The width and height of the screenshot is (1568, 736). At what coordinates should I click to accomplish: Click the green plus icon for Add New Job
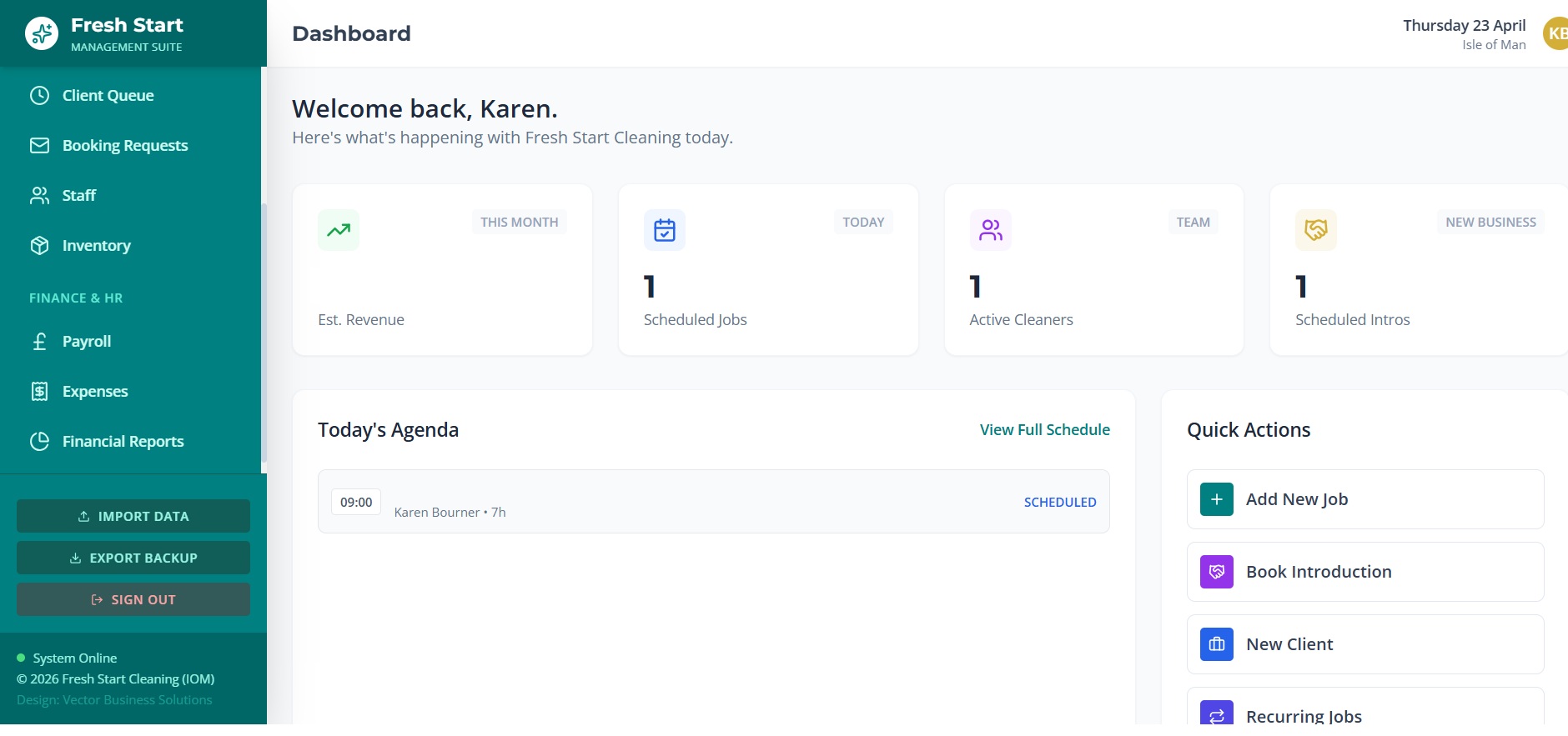1217,499
